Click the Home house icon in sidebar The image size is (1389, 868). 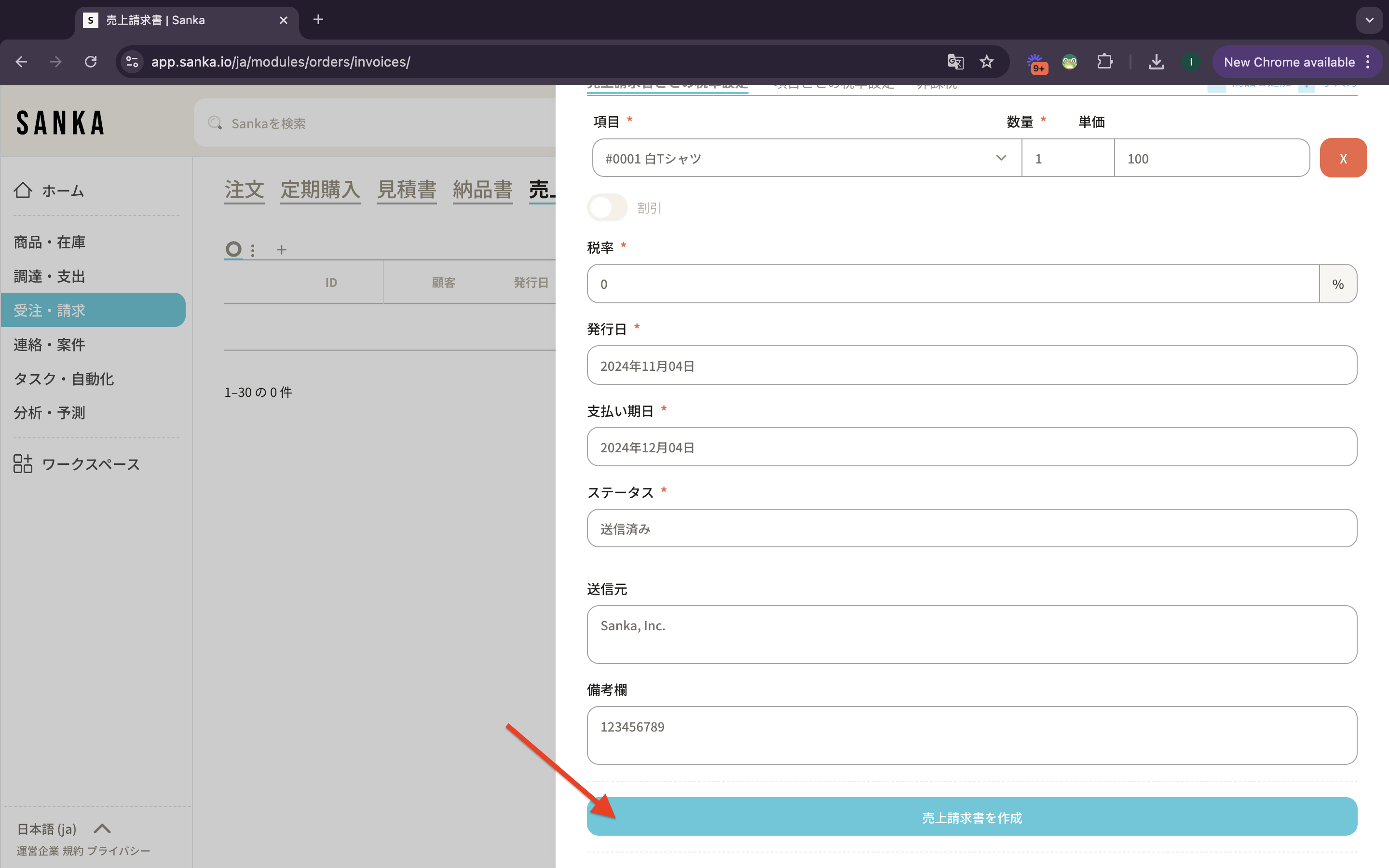[23, 190]
